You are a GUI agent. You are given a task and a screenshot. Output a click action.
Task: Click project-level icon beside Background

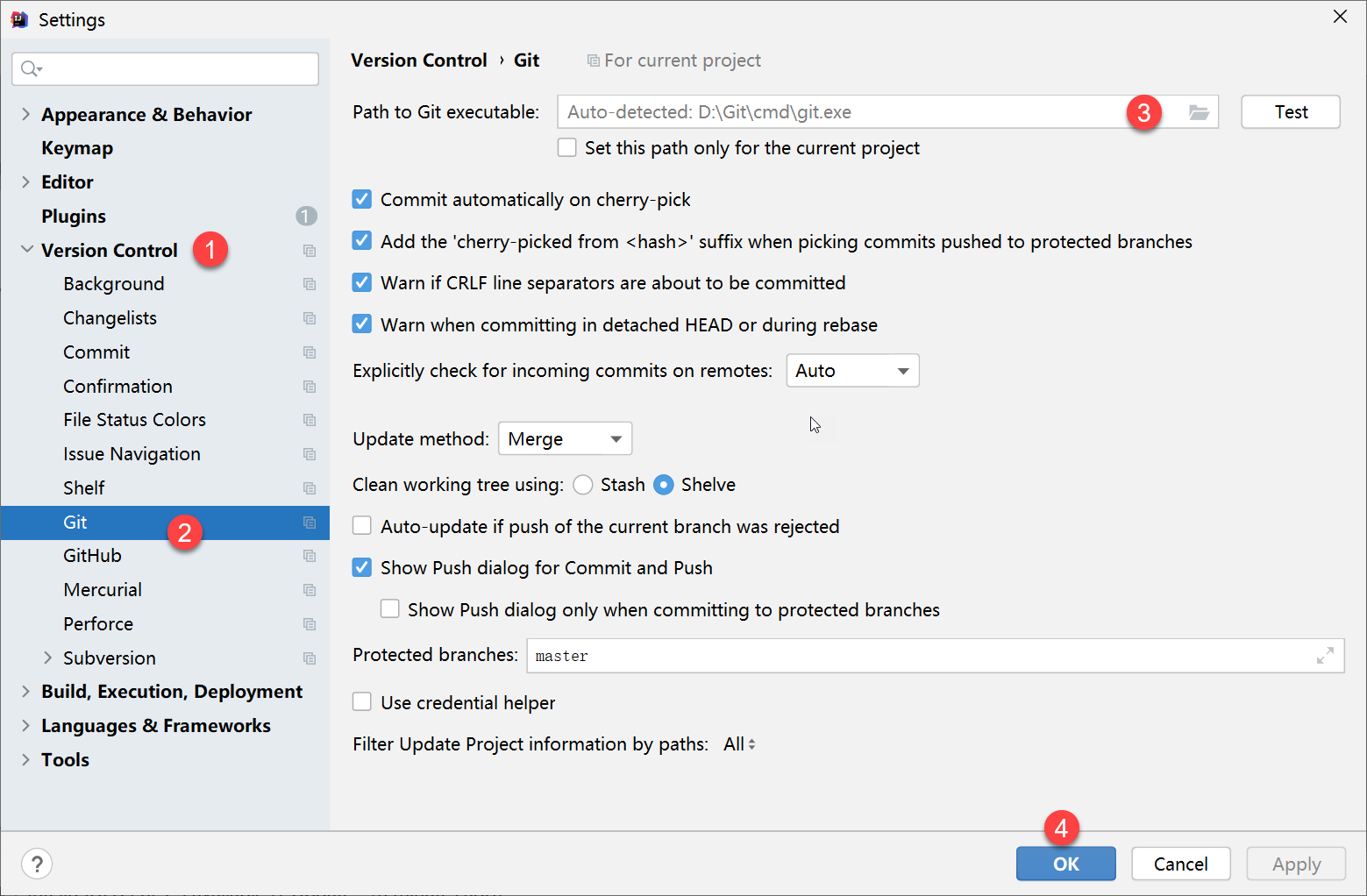(x=310, y=284)
